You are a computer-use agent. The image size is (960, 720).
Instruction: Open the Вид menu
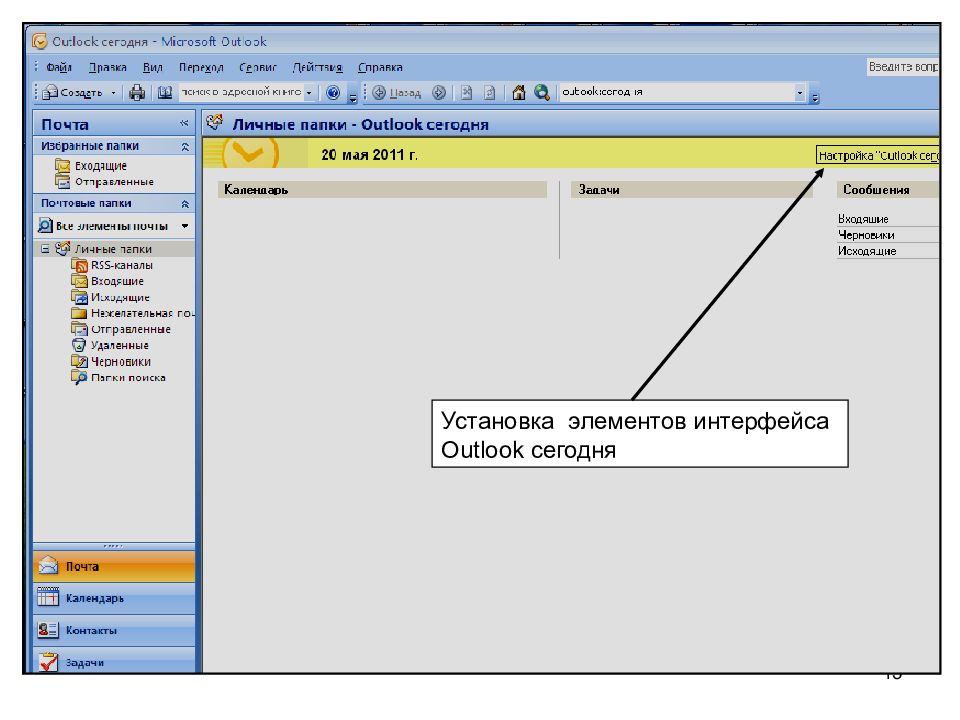pos(152,67)
